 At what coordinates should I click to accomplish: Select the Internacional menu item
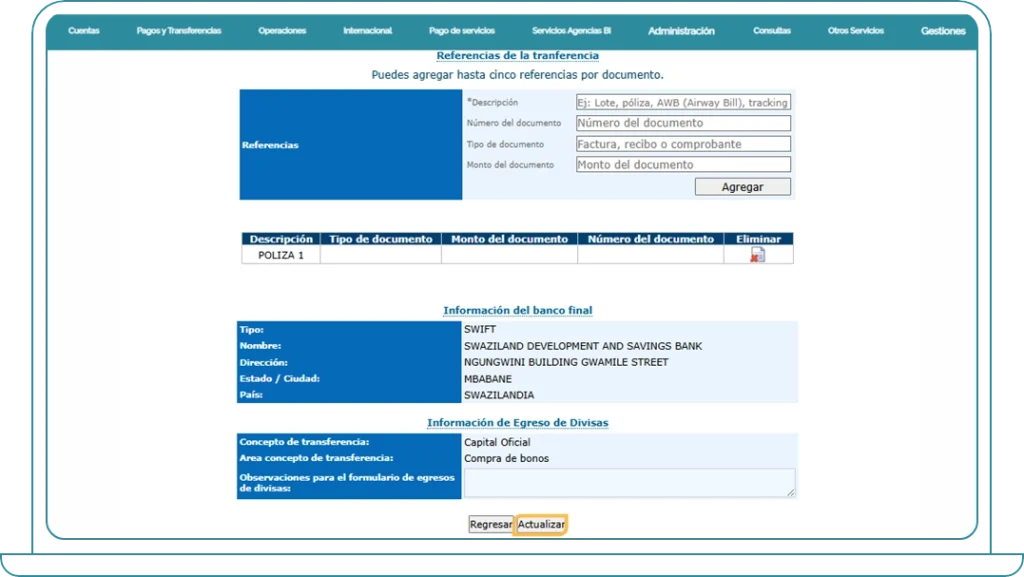coord(367,31)
